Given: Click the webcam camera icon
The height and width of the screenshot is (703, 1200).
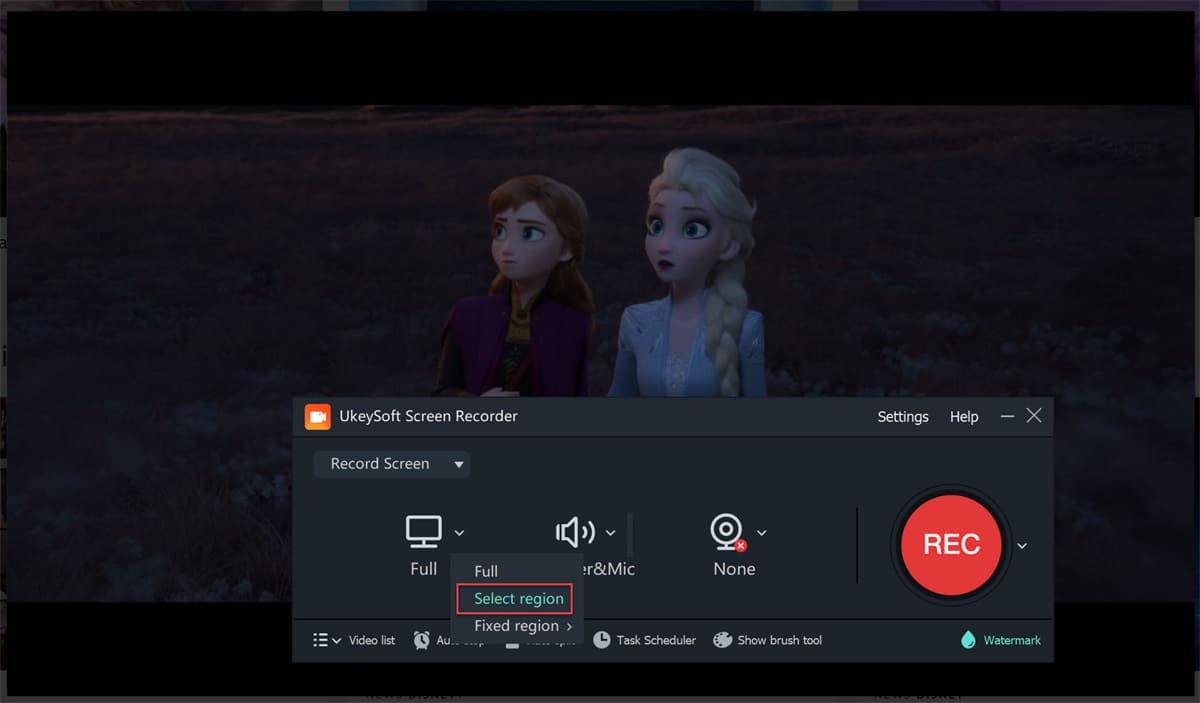Looking at the screenshot, I should (x=728, y=532).
